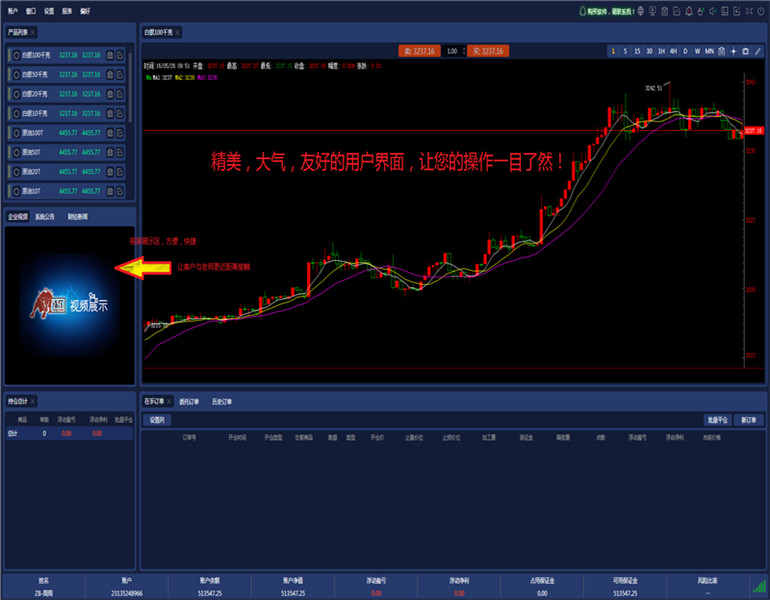
Task: Click the orange 卖 3237.16 sell button
Action: coord(419,51)
